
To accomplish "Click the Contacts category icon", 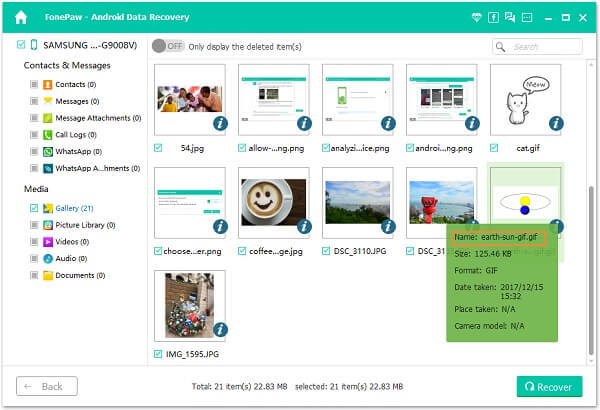I will pos(47,84).
